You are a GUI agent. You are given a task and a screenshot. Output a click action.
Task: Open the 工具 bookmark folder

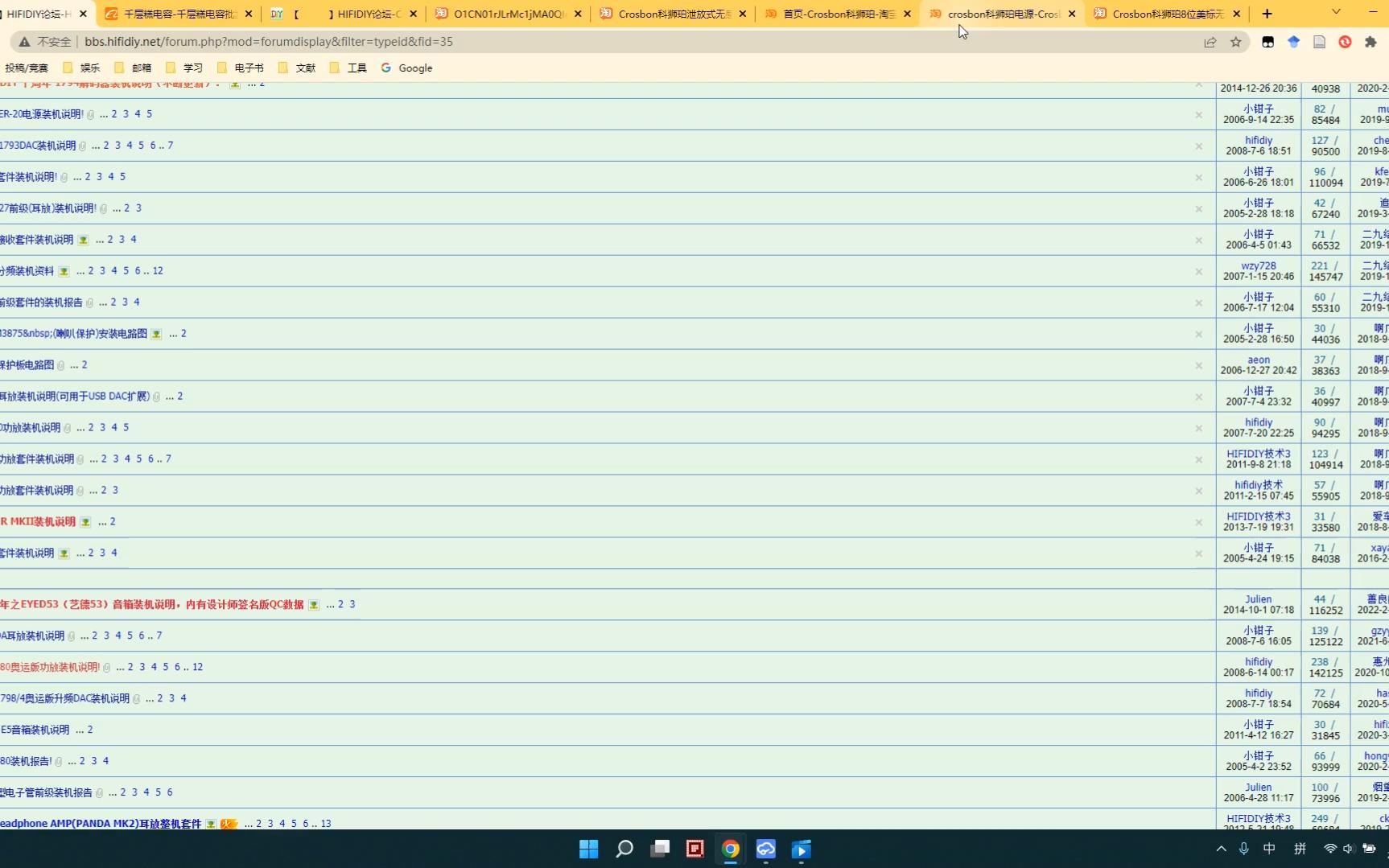pyautogui.click(x=349, y=68)
